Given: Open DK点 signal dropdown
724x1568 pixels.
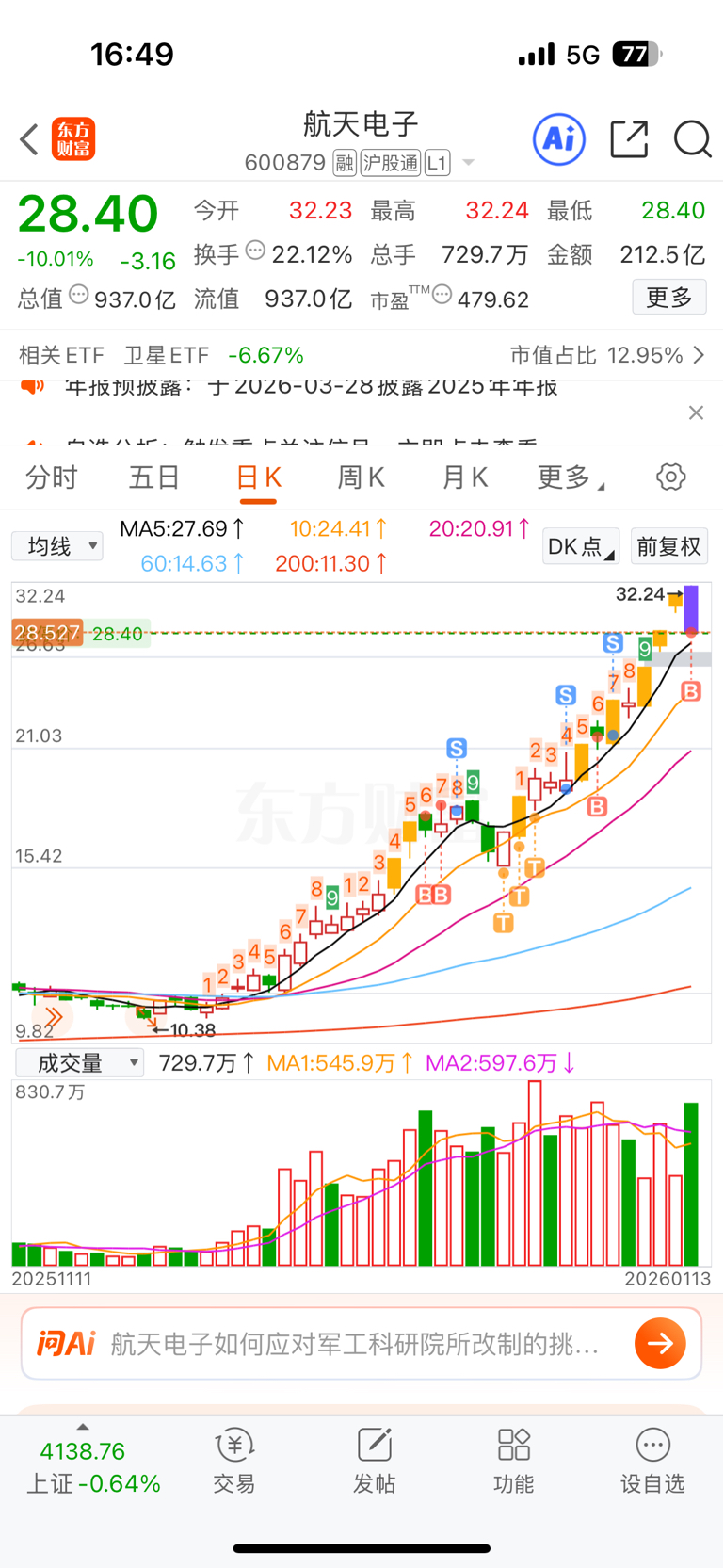Looking at the screenshot, I should (x=581, y=546).
